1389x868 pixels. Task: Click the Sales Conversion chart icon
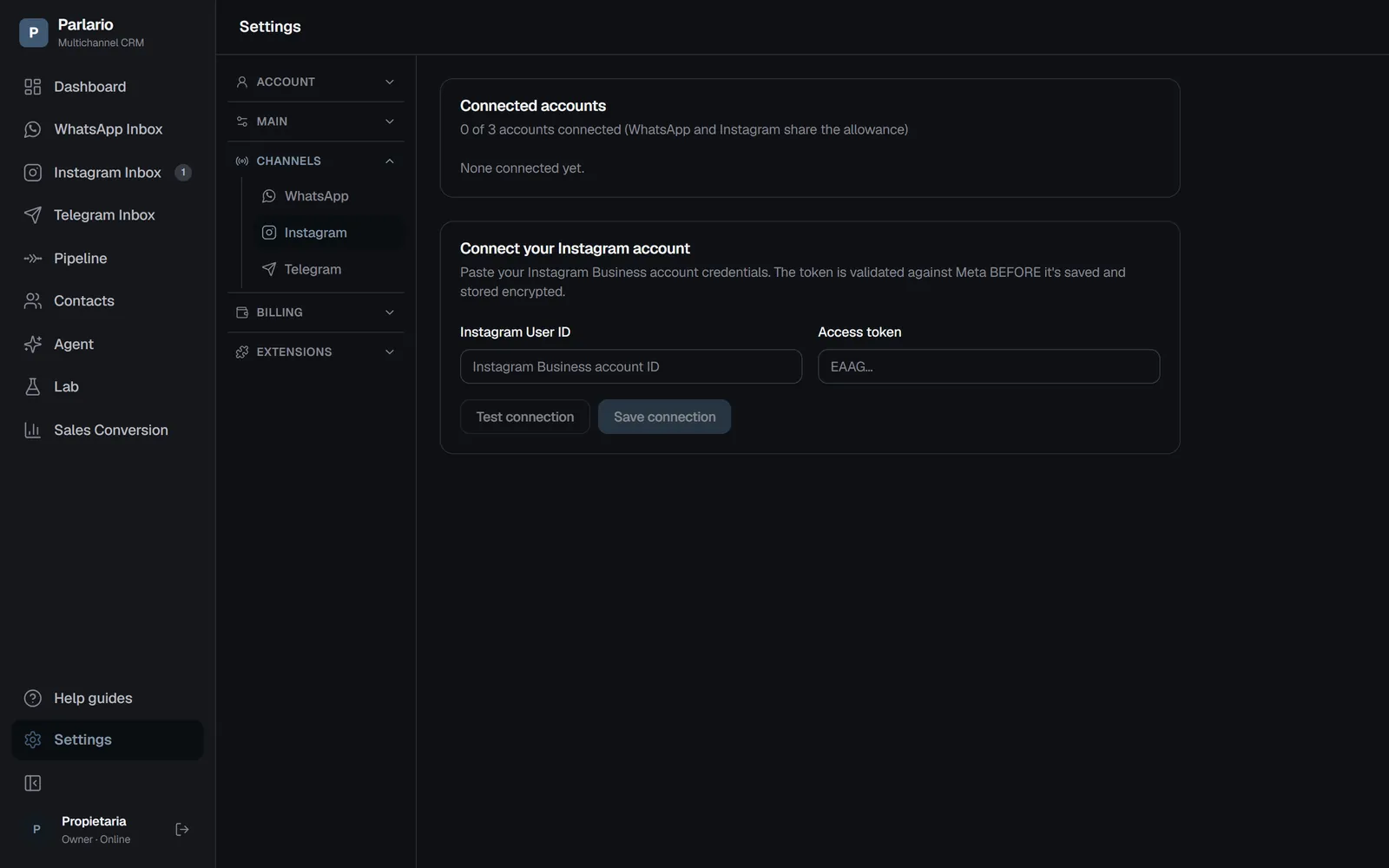click(x=33, y=431)
